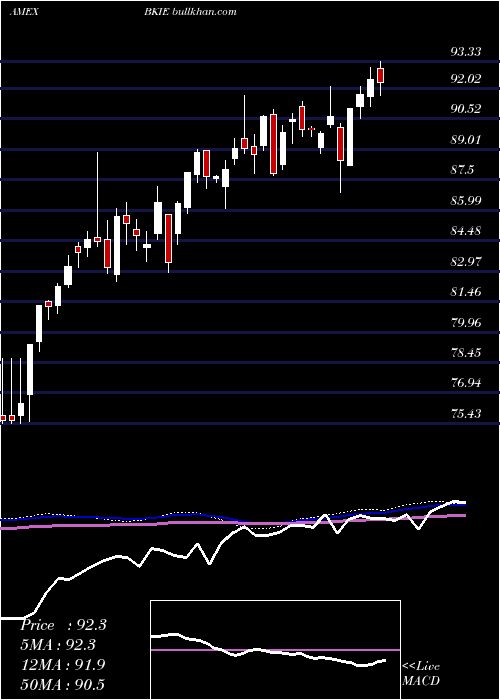500x700 pixels.
Task: Select the 89.01 price axis label
Action: point(466,140)
